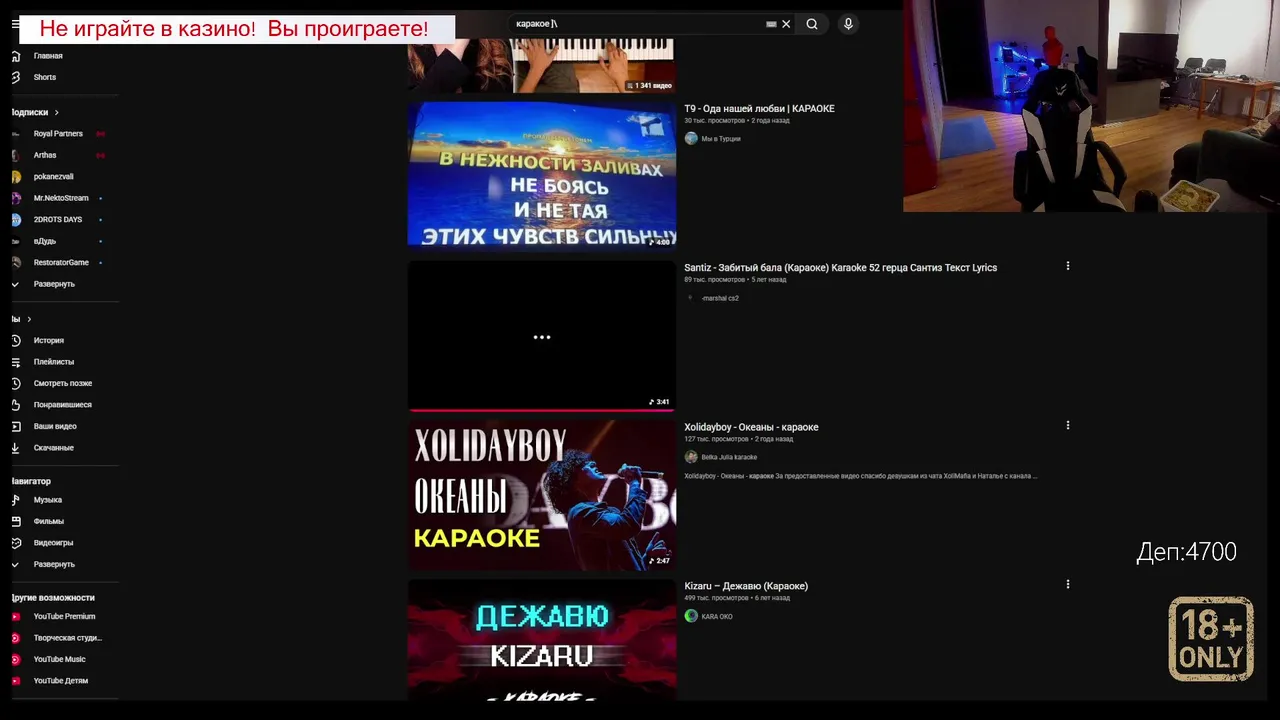Open the Смотреть позже clock icon
1280x720 pixels.
[x=15, y=383]
